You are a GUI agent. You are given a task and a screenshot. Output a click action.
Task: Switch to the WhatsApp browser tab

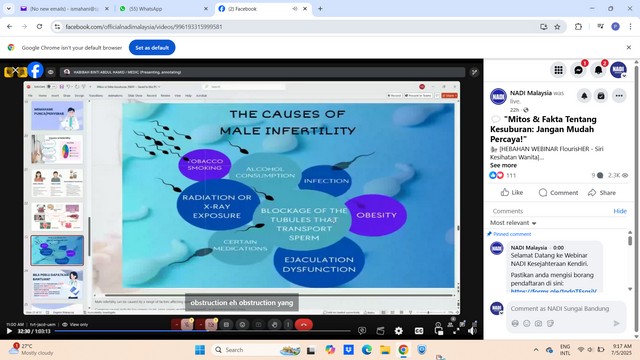(163, 9)
